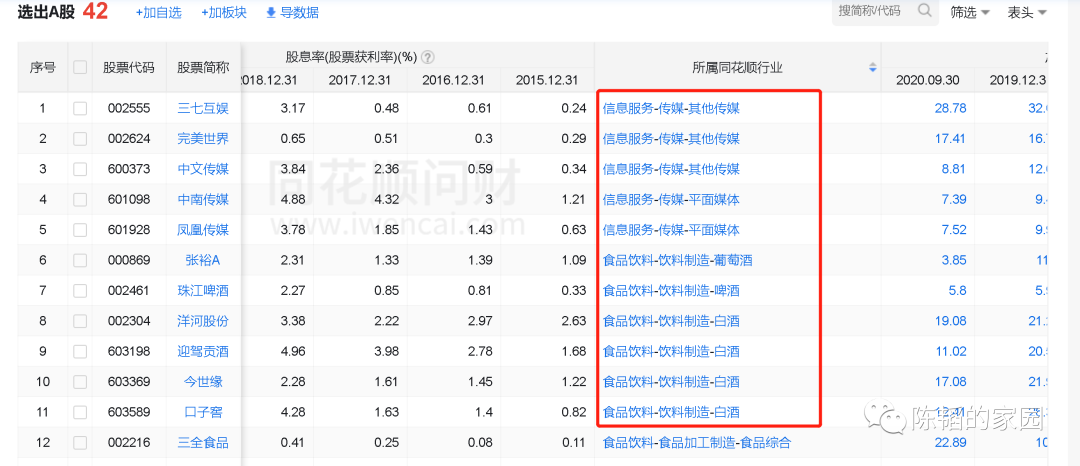Click +加自选 button
This screenshot has width=1080, height=466.
[x=158, y=13]
